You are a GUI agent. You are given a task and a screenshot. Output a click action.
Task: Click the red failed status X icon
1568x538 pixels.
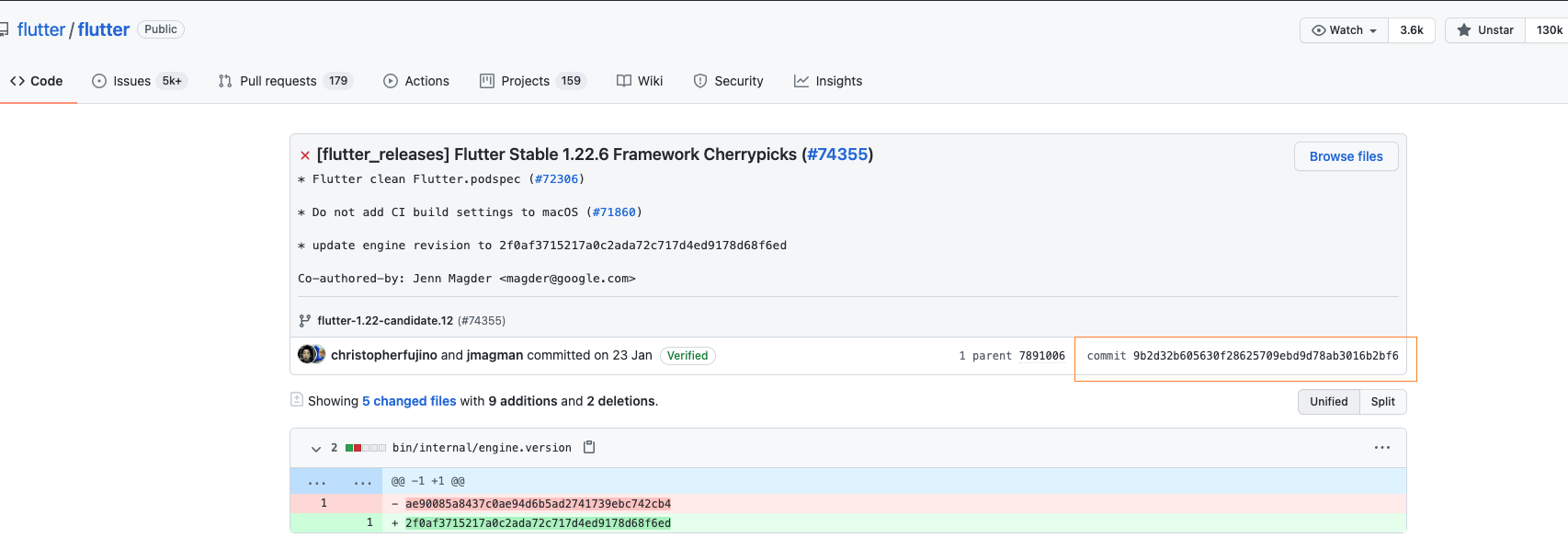[305, 155]
